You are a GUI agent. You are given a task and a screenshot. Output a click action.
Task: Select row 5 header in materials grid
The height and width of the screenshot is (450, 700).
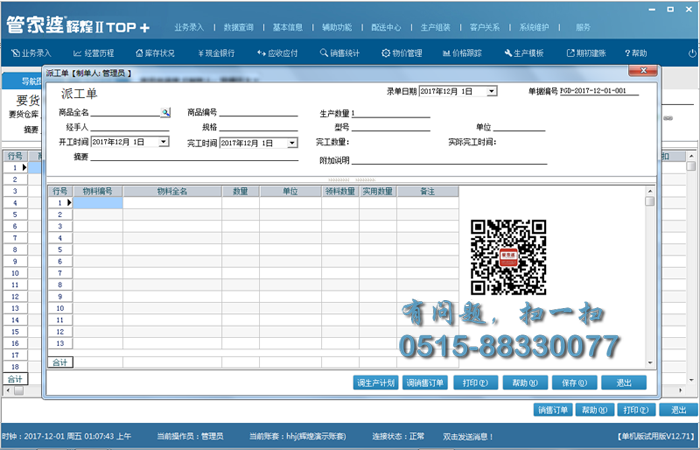60,250
